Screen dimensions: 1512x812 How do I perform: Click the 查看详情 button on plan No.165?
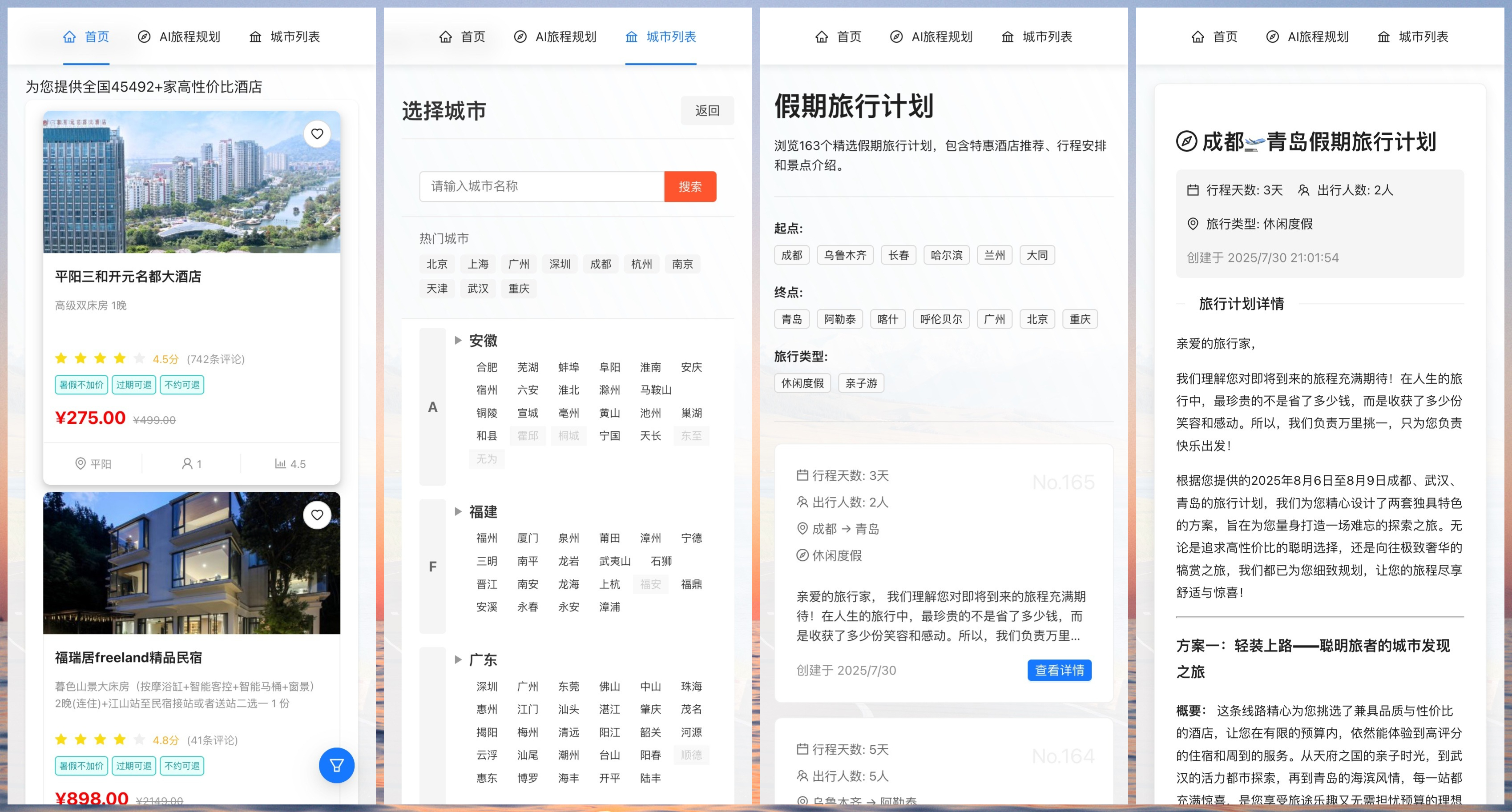[1059, 670]
